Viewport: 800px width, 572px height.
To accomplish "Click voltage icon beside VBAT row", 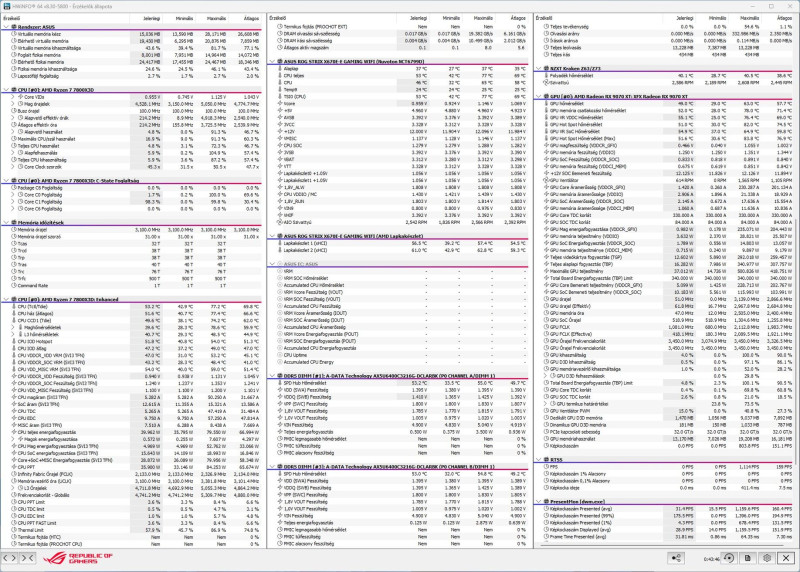I will [280, 159].
